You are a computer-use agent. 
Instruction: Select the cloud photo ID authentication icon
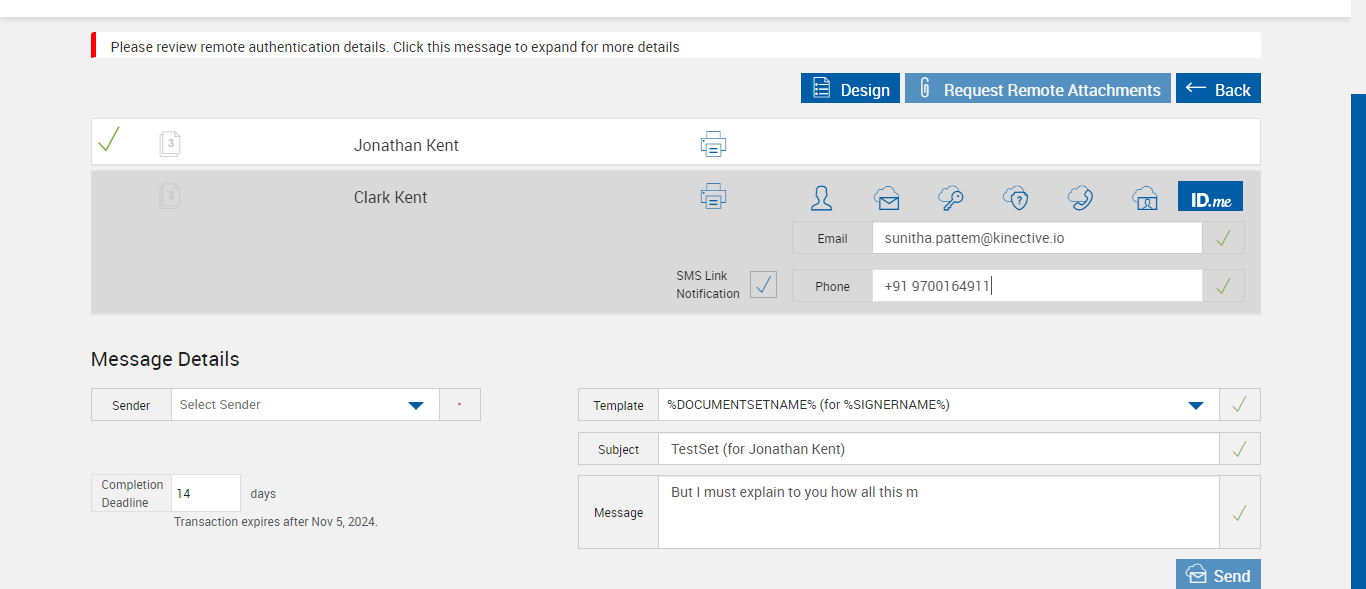tap(1144, 197)
